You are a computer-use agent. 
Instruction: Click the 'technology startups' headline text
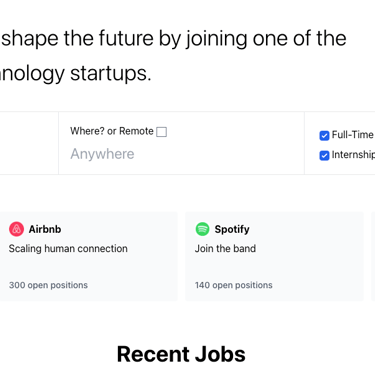click(x=76, y=73)
